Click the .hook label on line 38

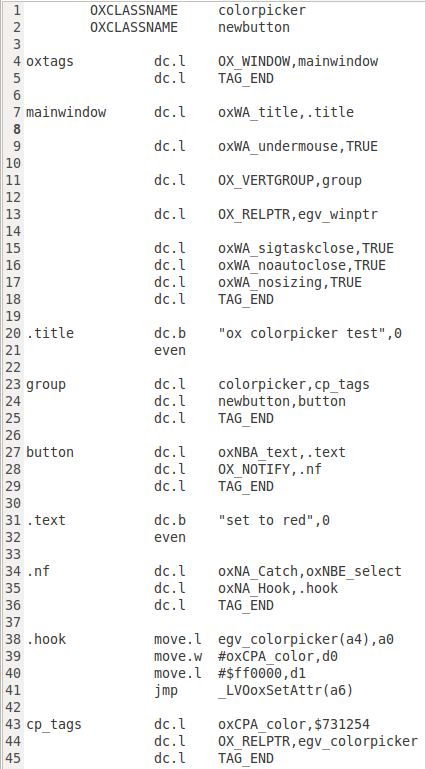46,640
